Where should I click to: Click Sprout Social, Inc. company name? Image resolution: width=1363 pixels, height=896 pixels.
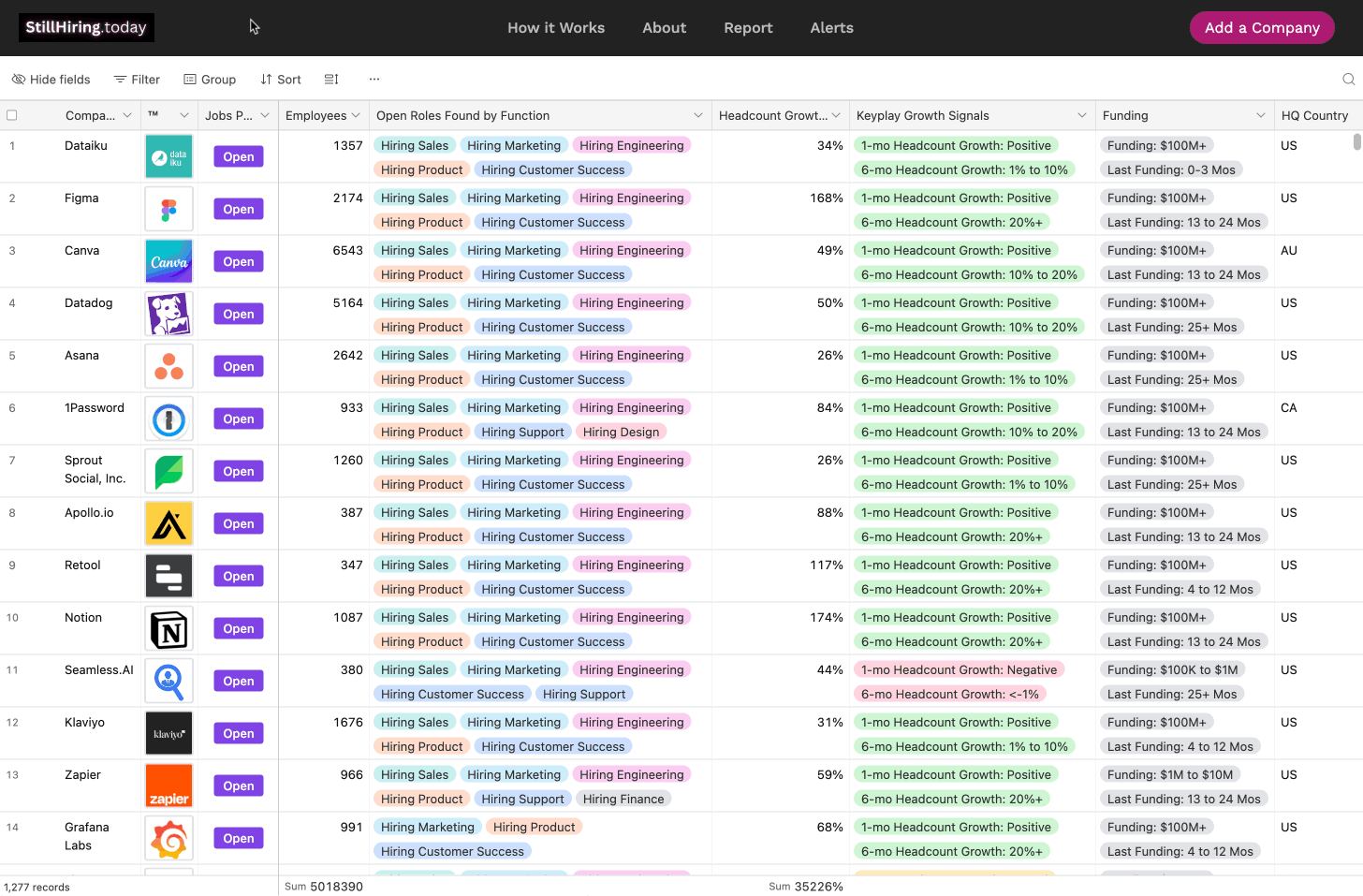95,469
